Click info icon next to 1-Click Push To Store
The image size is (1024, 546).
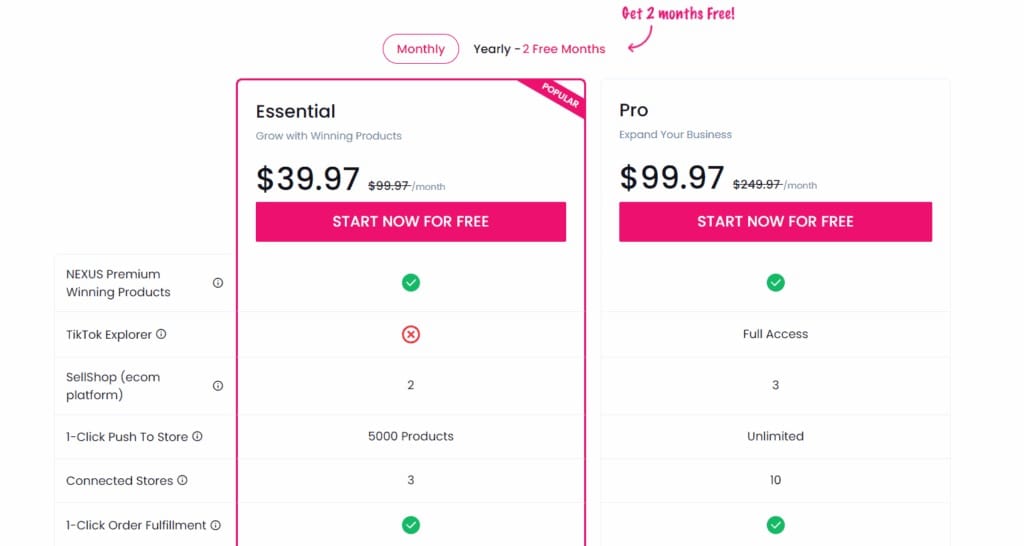tap(197, 436)
